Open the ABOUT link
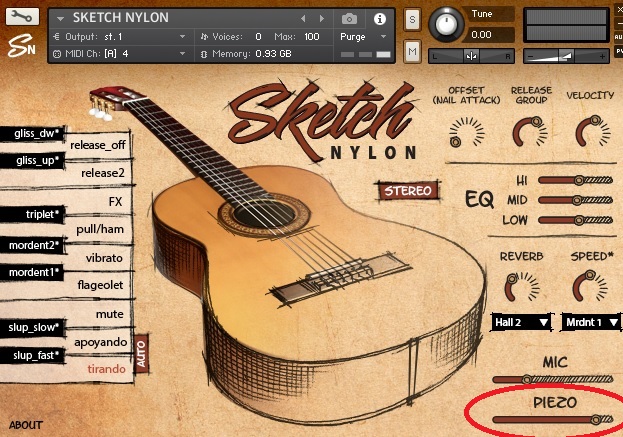623x437 pixels. [x=25, y=425]
